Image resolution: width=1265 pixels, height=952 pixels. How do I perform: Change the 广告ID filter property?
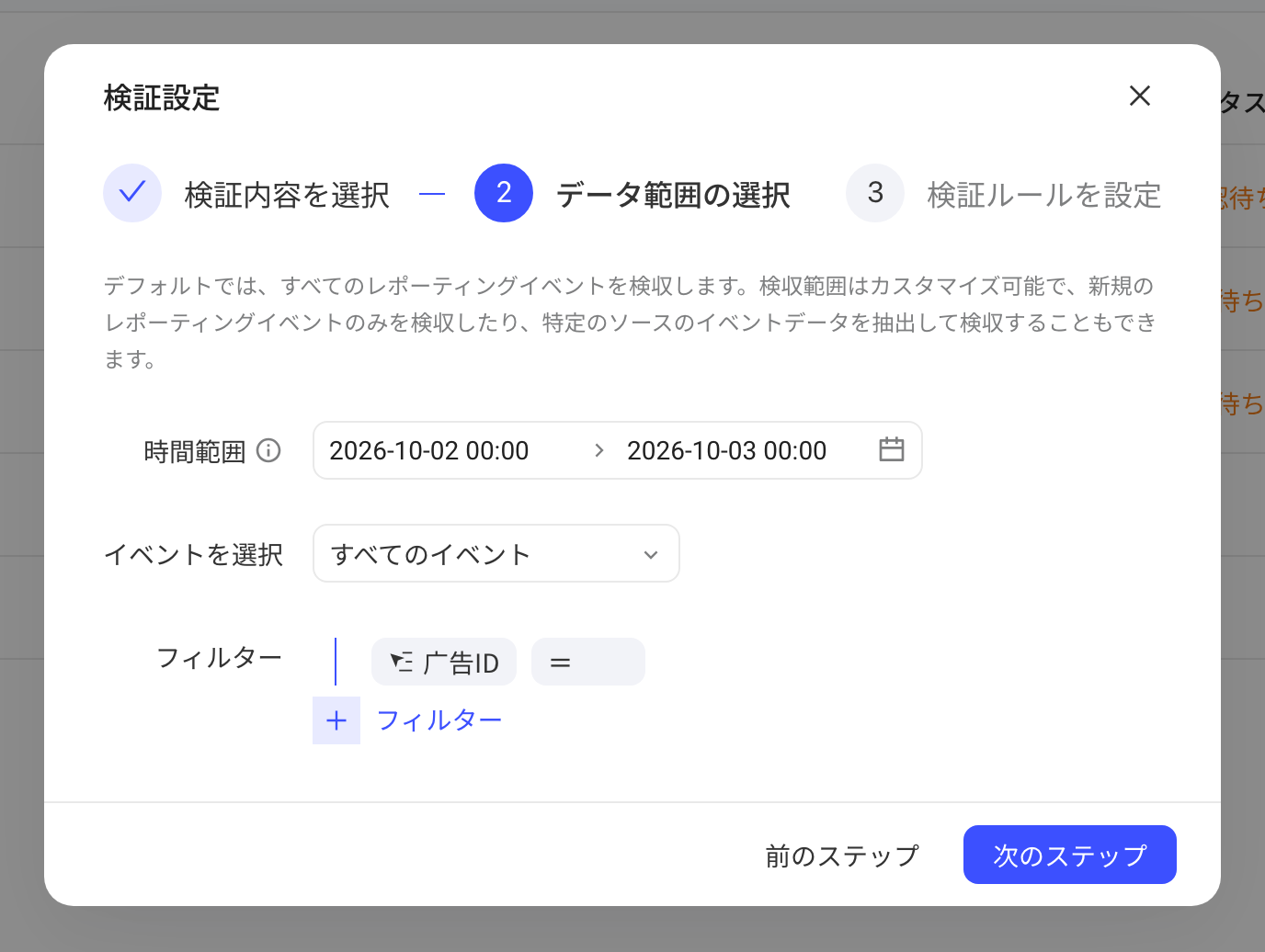tap(444, 662)
